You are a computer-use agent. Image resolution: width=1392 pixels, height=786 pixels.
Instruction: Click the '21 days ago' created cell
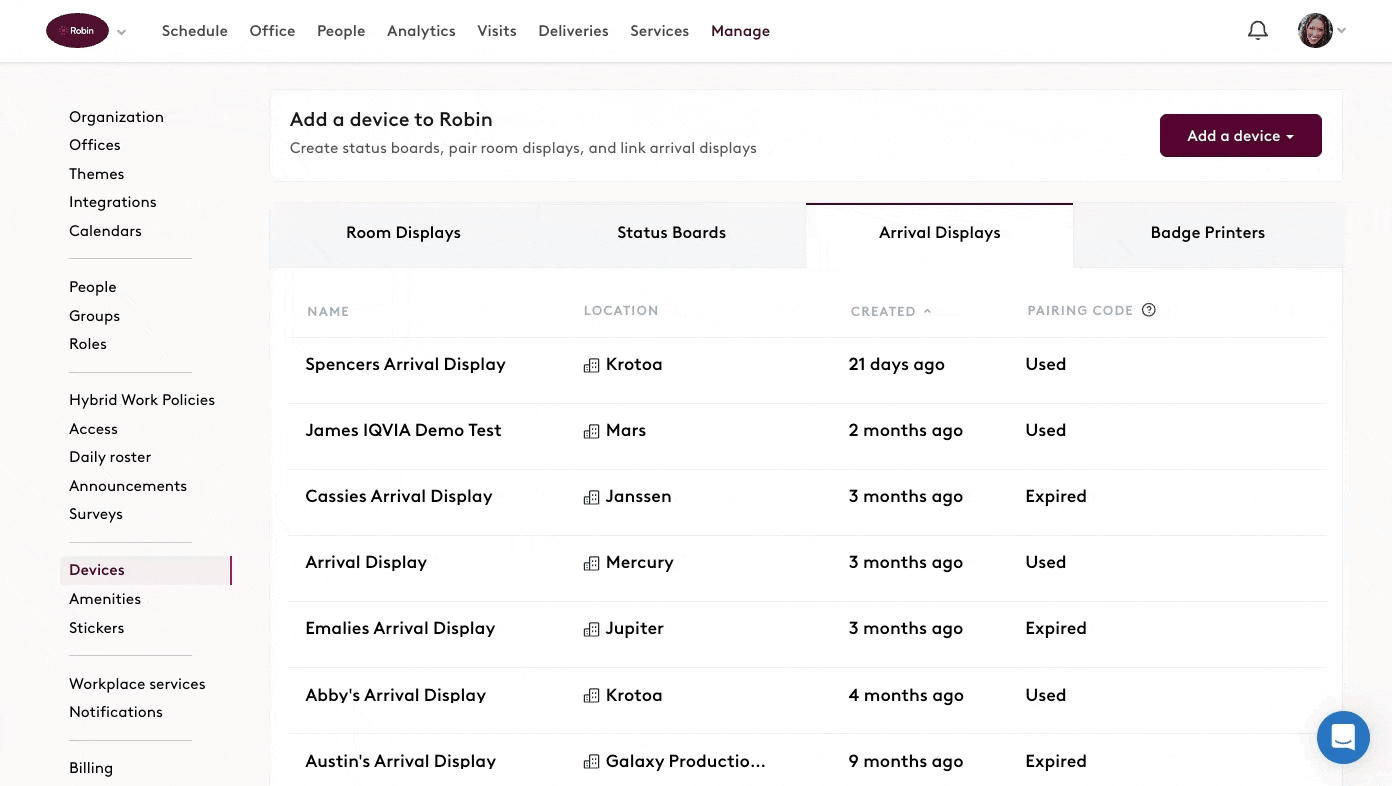tap(896, 365)
